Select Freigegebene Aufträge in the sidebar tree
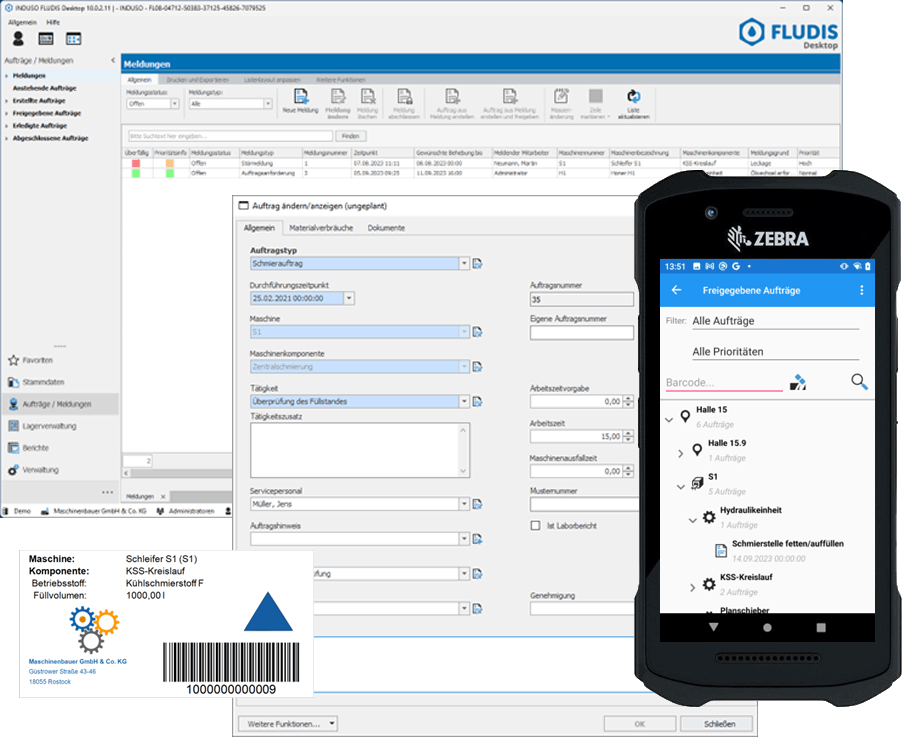 [x=47, y=113]
